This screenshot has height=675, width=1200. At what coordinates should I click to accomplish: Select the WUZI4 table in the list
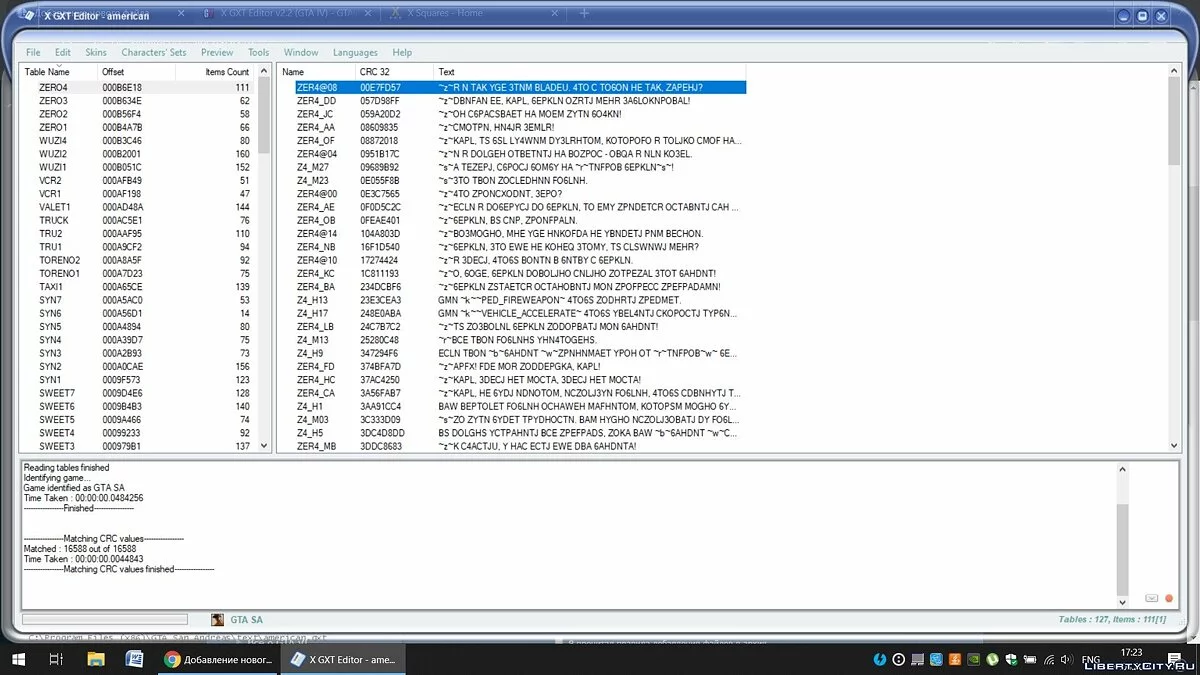point(53,141)
